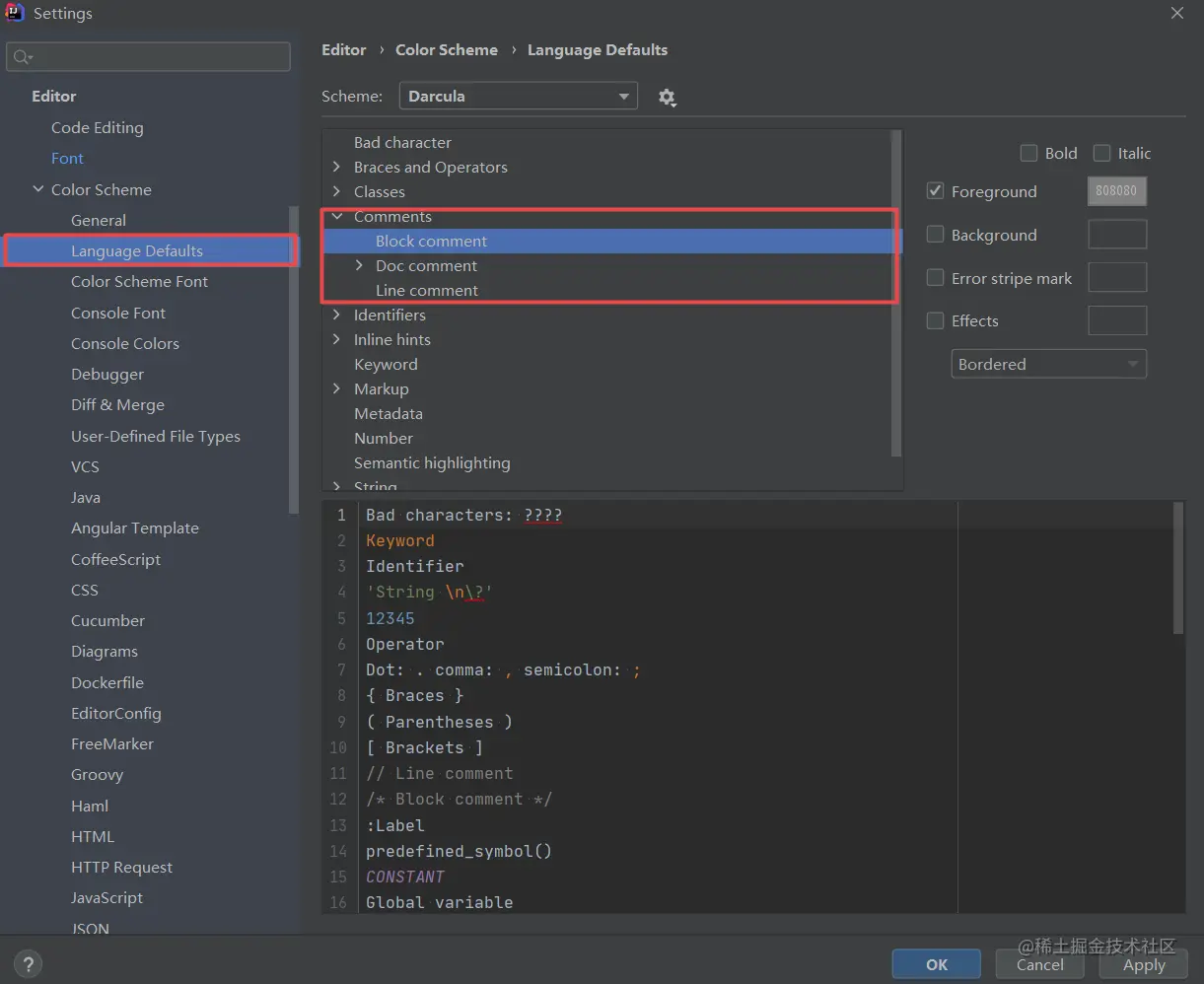The image size is (1204, 984).
Task: Click Editor in the breadcrumb
Action: [343, 49]
